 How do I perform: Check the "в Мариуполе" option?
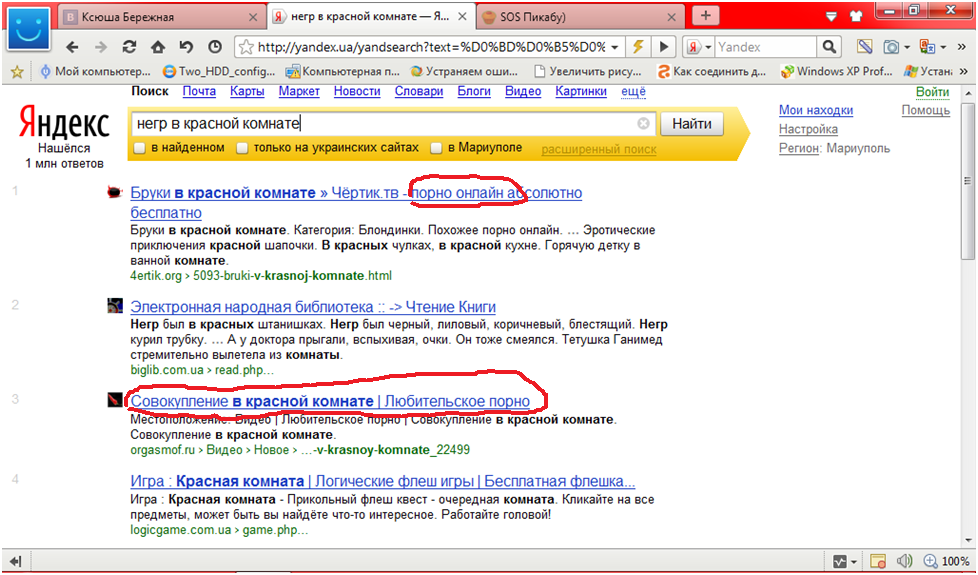(436, 148)
